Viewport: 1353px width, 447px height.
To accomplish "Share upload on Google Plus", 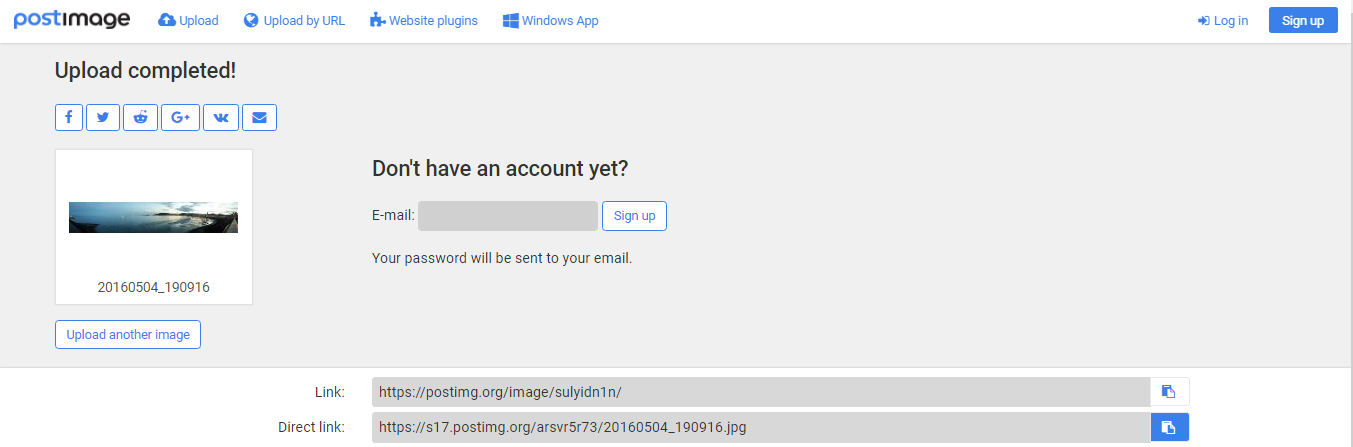I will tap(180, 117).
